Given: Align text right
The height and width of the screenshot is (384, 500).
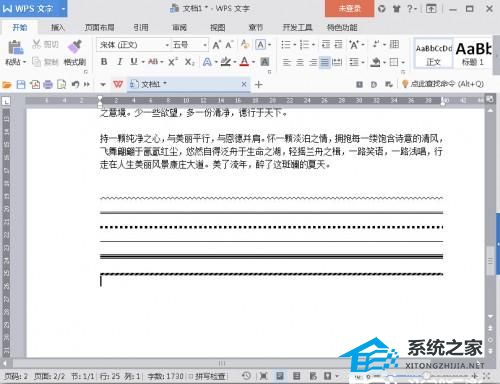Looking at the screenshot, I should point(313,62).
